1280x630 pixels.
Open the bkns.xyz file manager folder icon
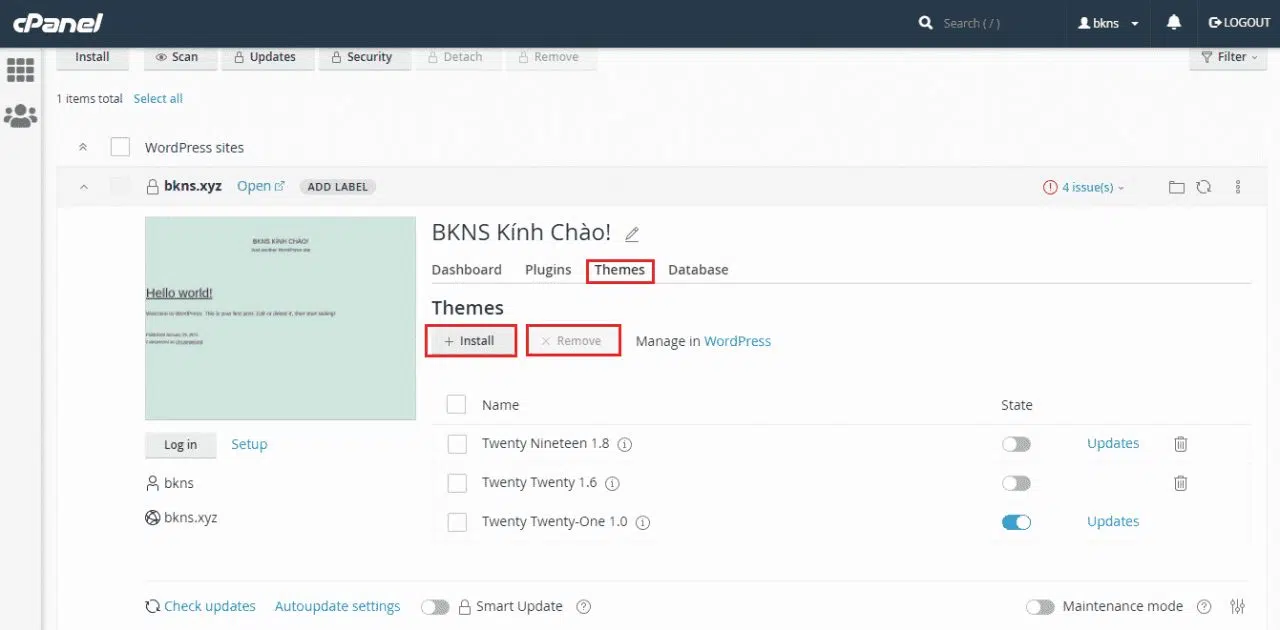[1176, 187]
